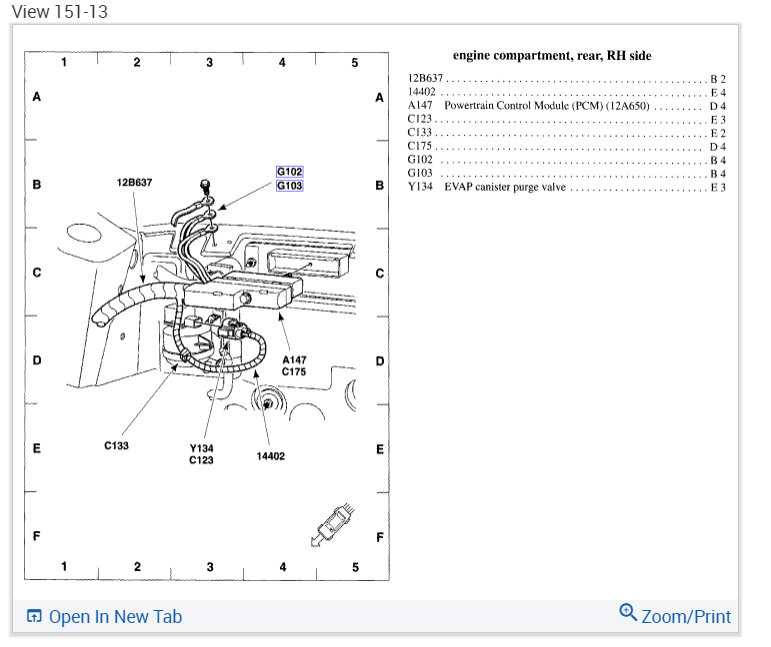Viewport: 771px width, 647px height.
Task: Click the G102 row in the legend list
Action: coord(566,160)
